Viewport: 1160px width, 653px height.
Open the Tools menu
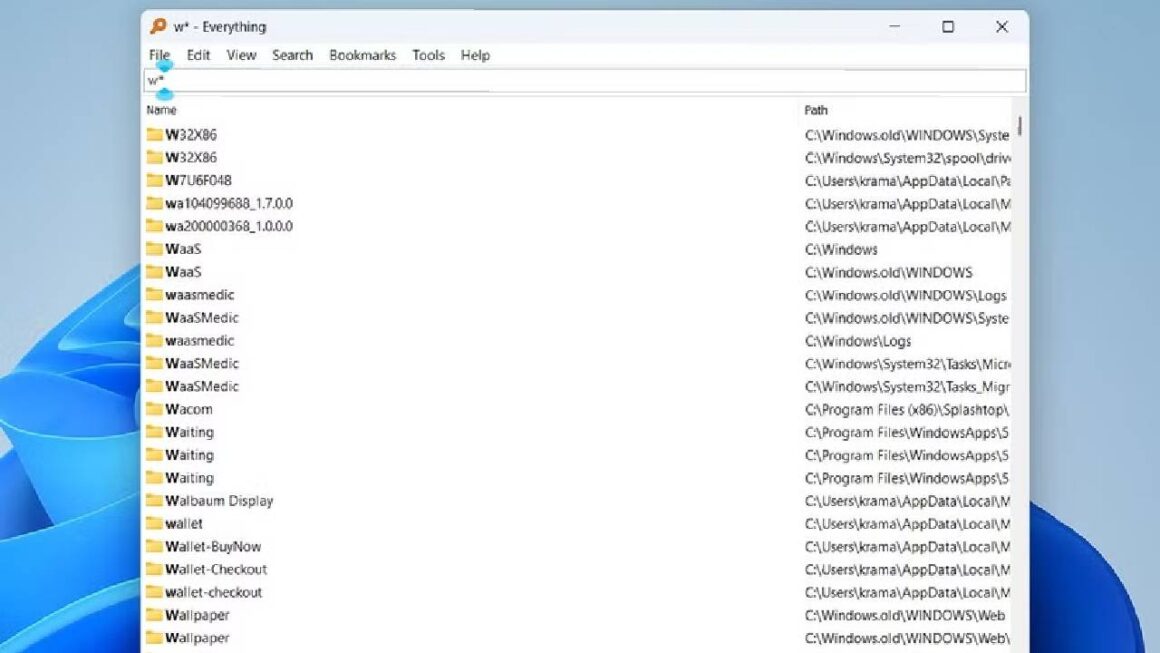point(428,55)
